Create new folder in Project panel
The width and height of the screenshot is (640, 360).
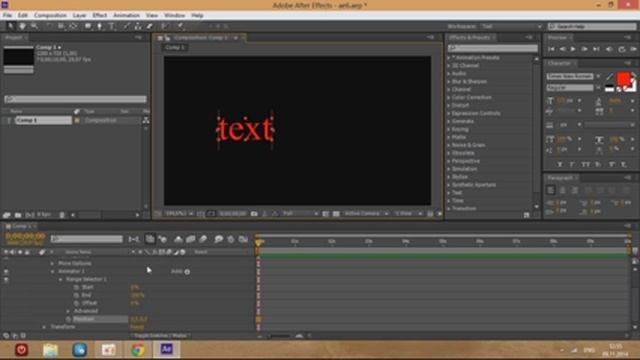click(x=18, y=215)
